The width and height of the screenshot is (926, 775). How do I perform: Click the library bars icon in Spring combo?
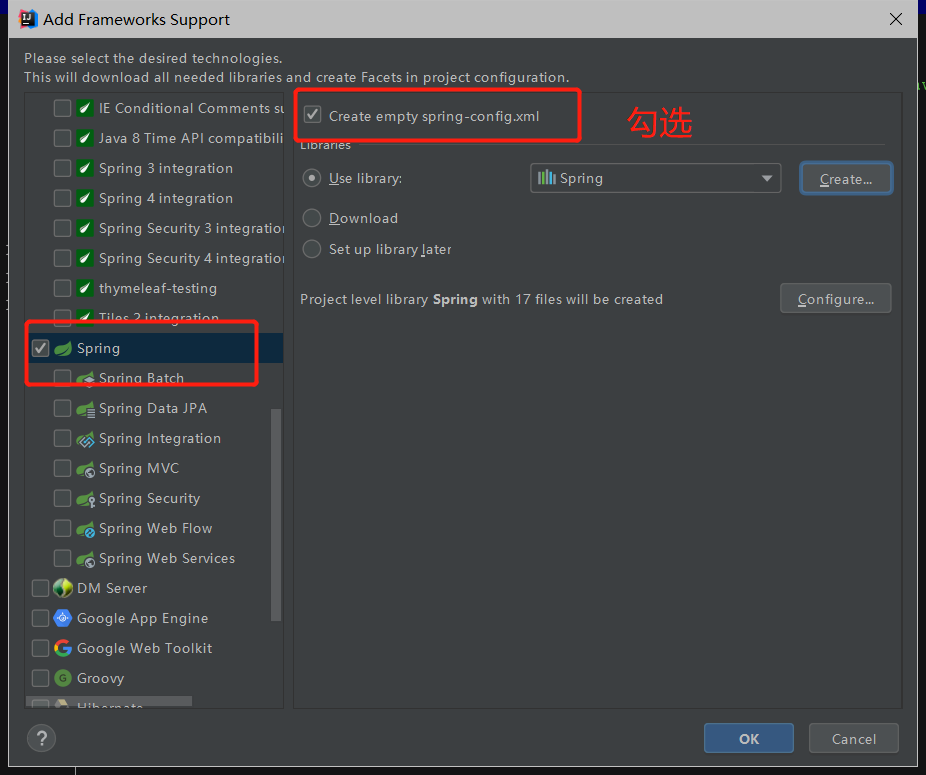click(547, 177)
